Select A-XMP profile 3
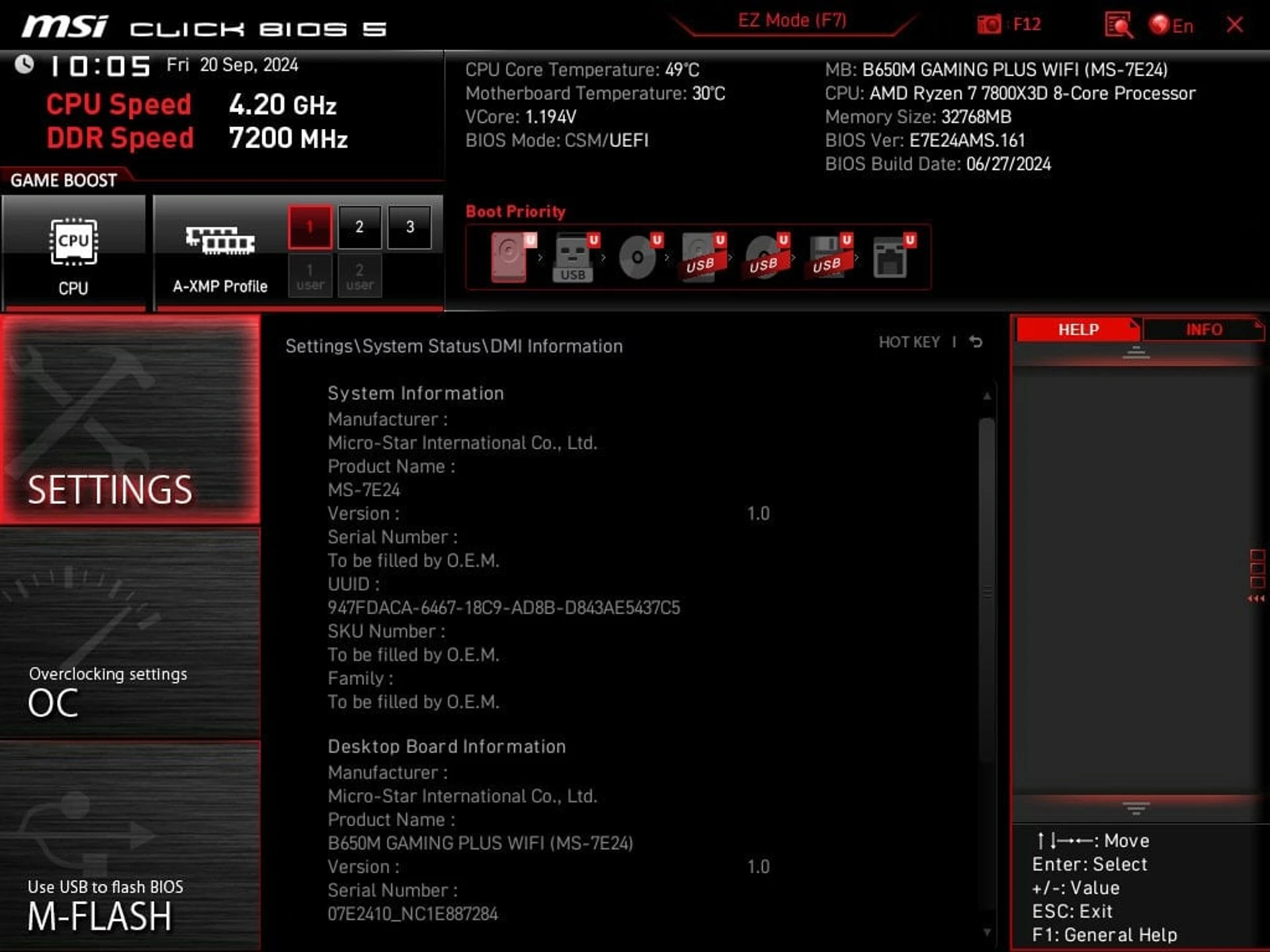1270x952 pixels. click(x=409, y=227)
